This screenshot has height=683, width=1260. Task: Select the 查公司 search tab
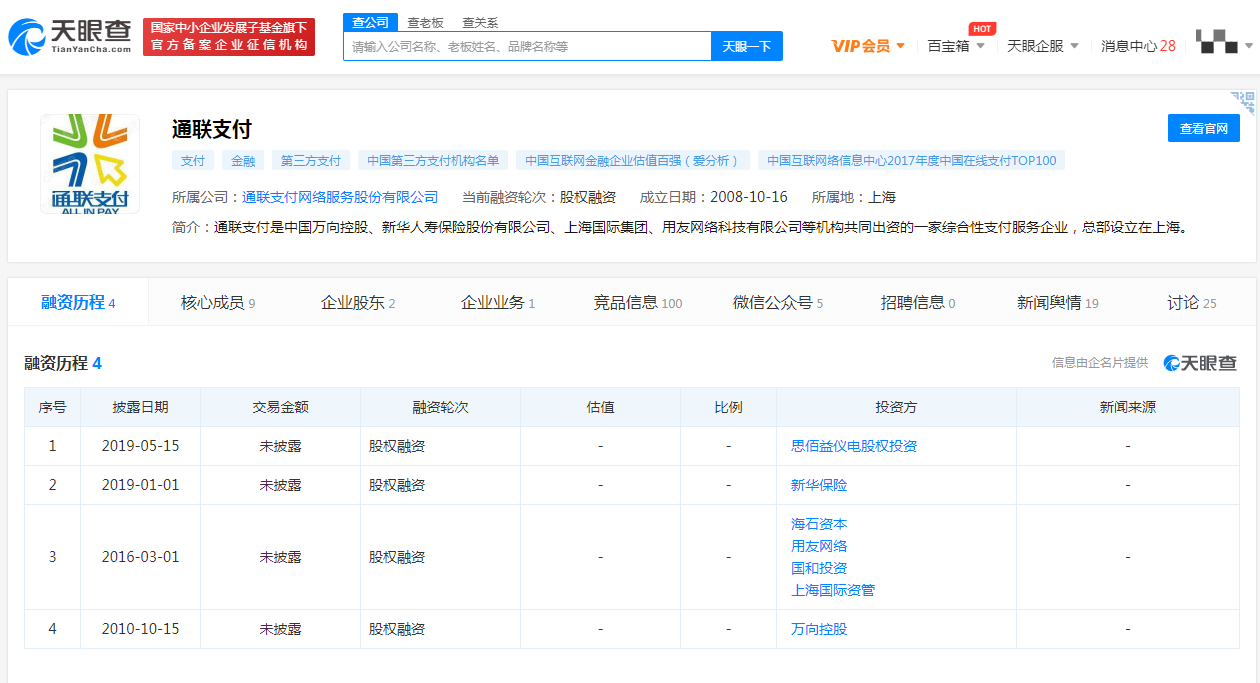370,22
